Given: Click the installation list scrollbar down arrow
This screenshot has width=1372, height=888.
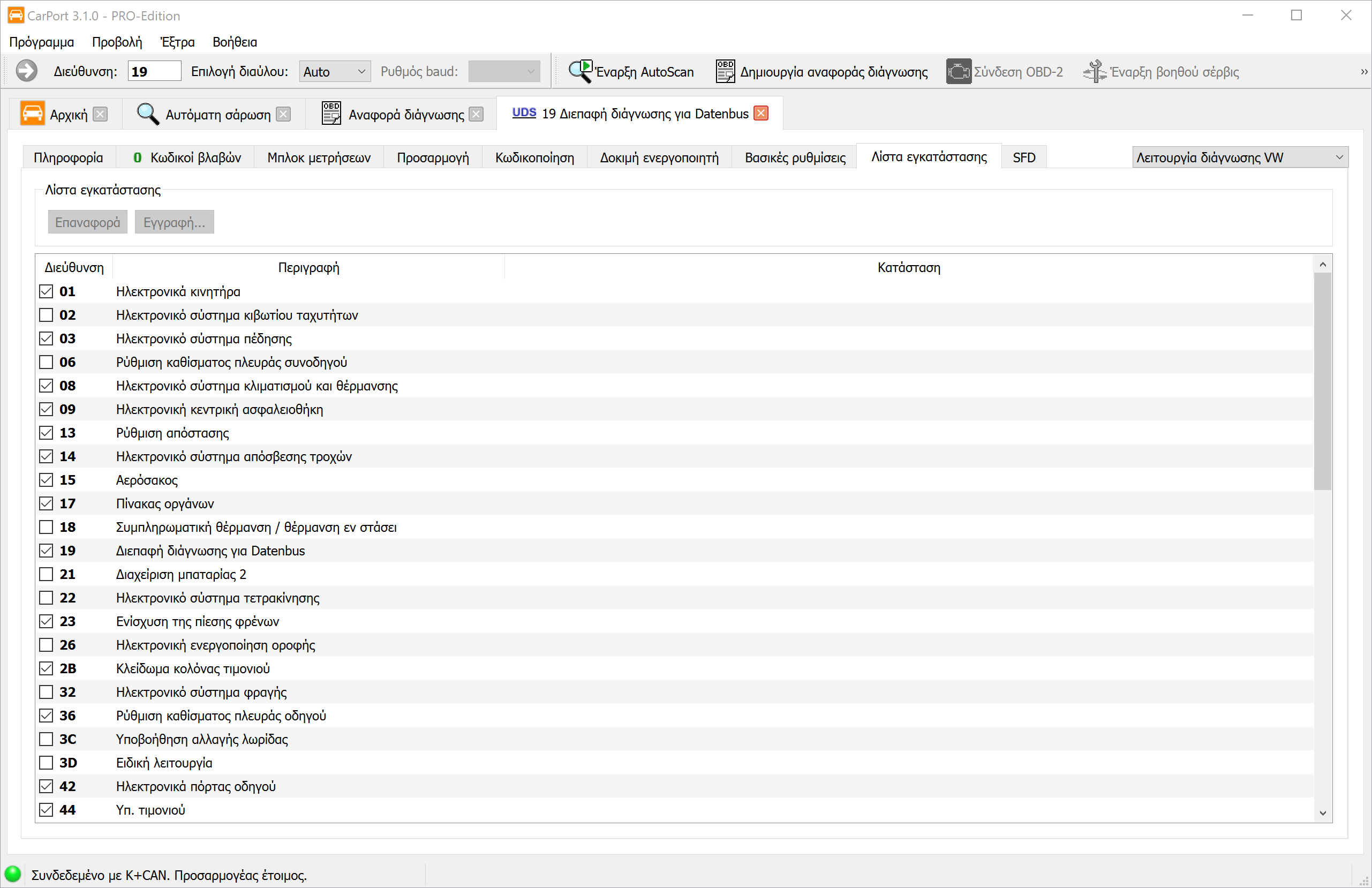Looking at the screenshot, I should pos(1322,813).
